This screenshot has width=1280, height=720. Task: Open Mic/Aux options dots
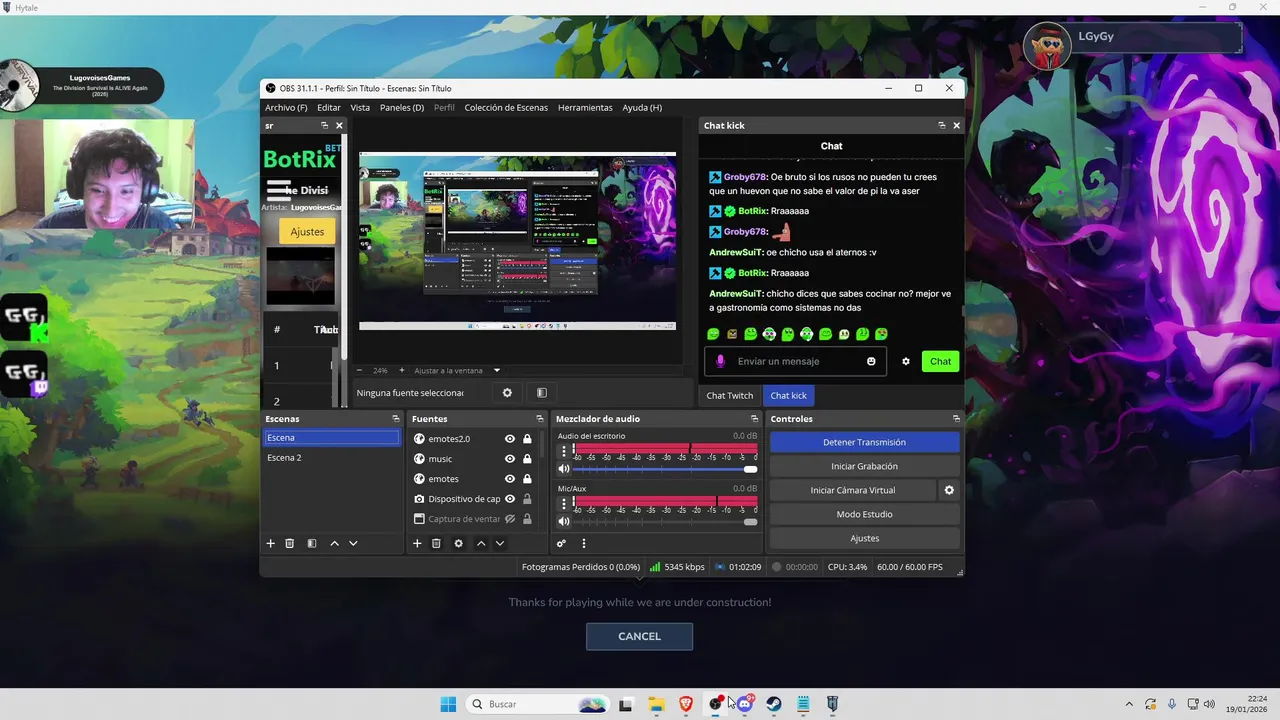tap(564, 502)
